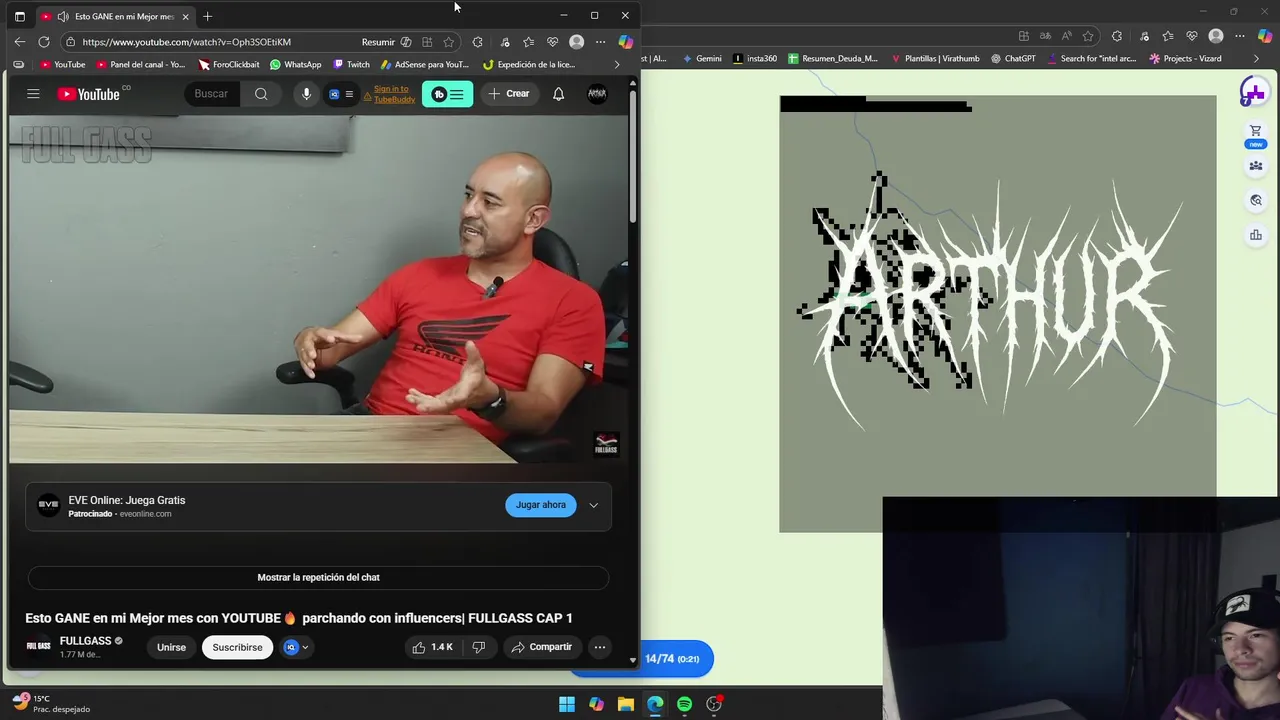1280x720 pixels.
Task: Open the FULLGASS channel name link
Action: point(85,641)
